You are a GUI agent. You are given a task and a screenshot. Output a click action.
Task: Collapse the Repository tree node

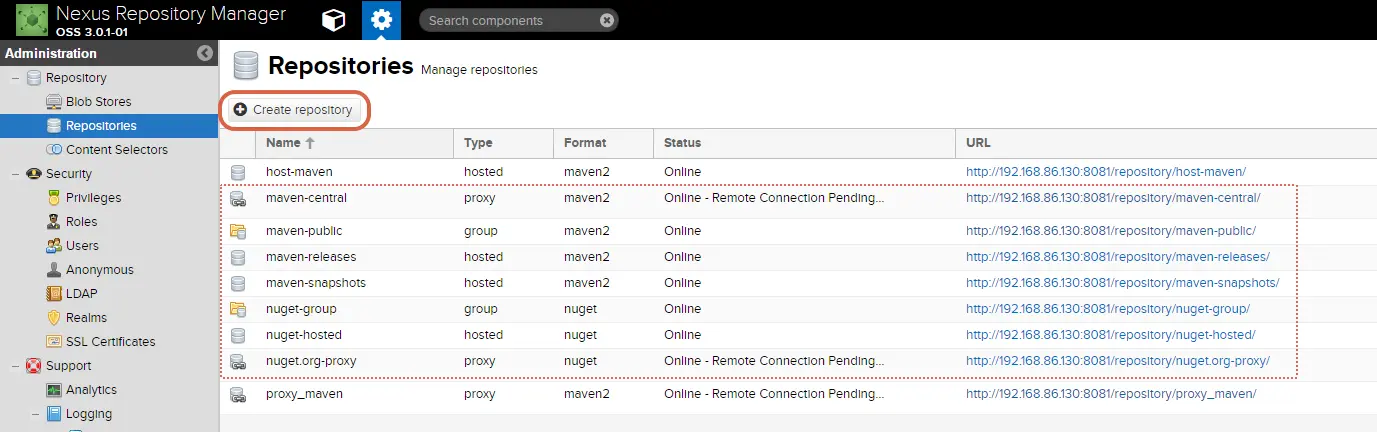15,78
